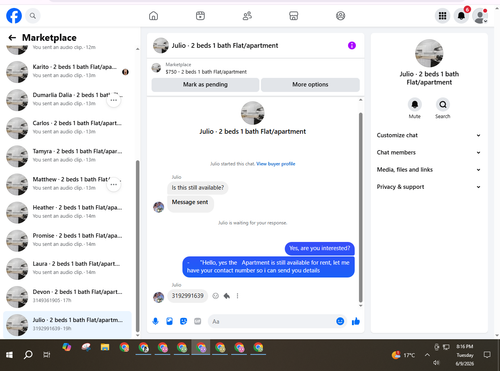The image size is (500, 371).
Task: Open the Heather conversation
Action: 67,212
